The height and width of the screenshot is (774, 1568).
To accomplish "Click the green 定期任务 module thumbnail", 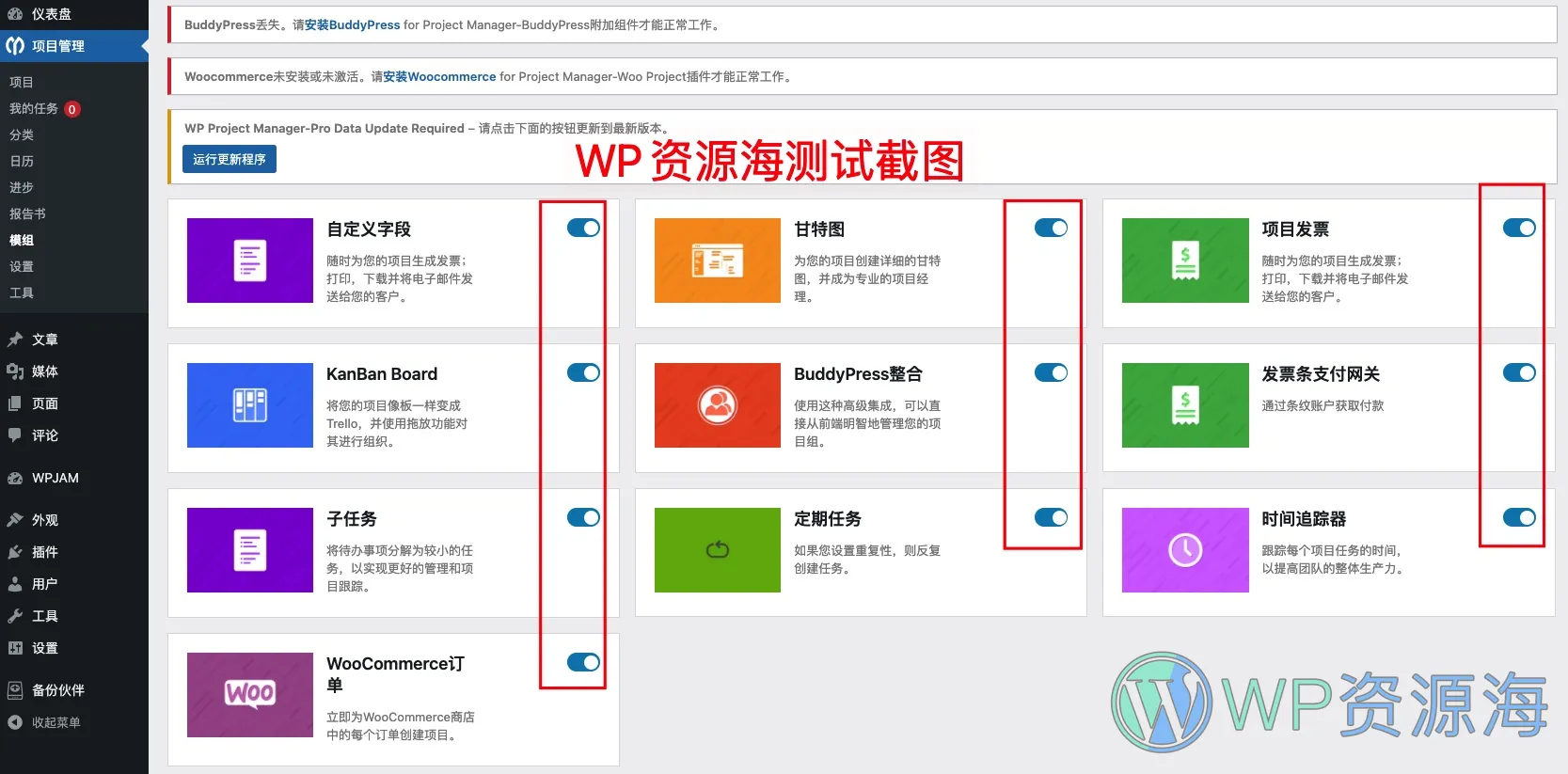I will pyautogui.click(x=718, y=550).
